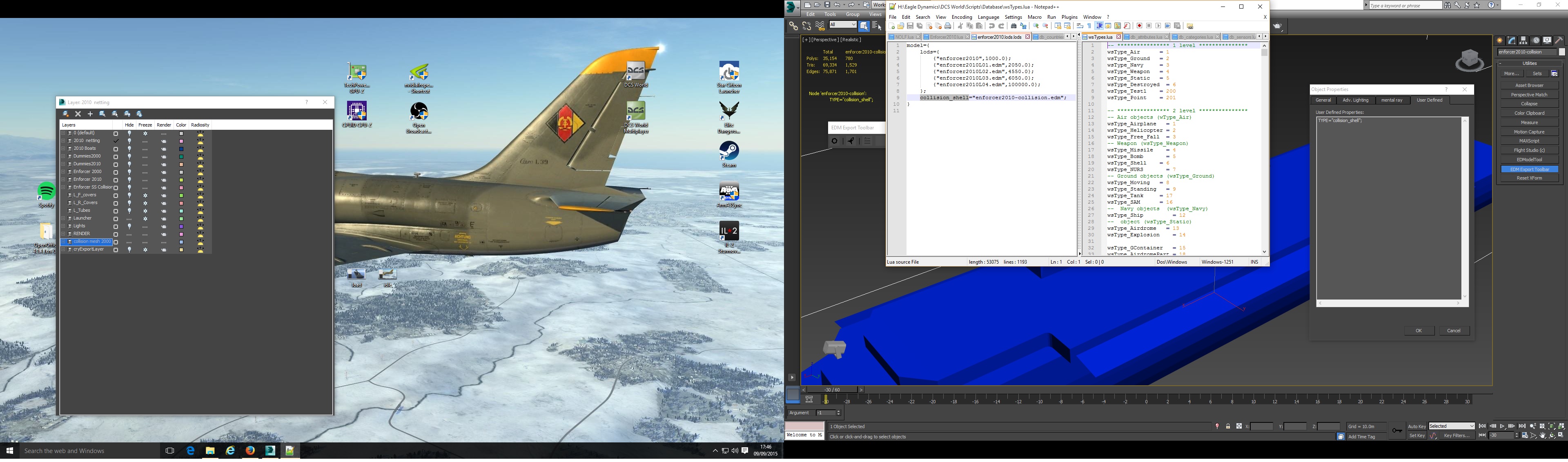The width and height of the screenshot is (1568, 462).
Task: Click the viewport [+] menu label
Action: point(806,40)
